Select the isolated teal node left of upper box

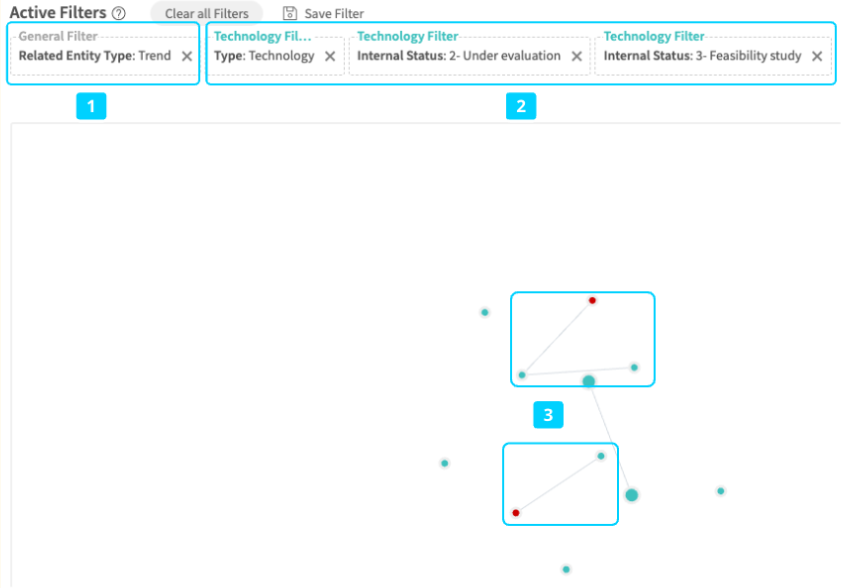click(x=485, y=312)
